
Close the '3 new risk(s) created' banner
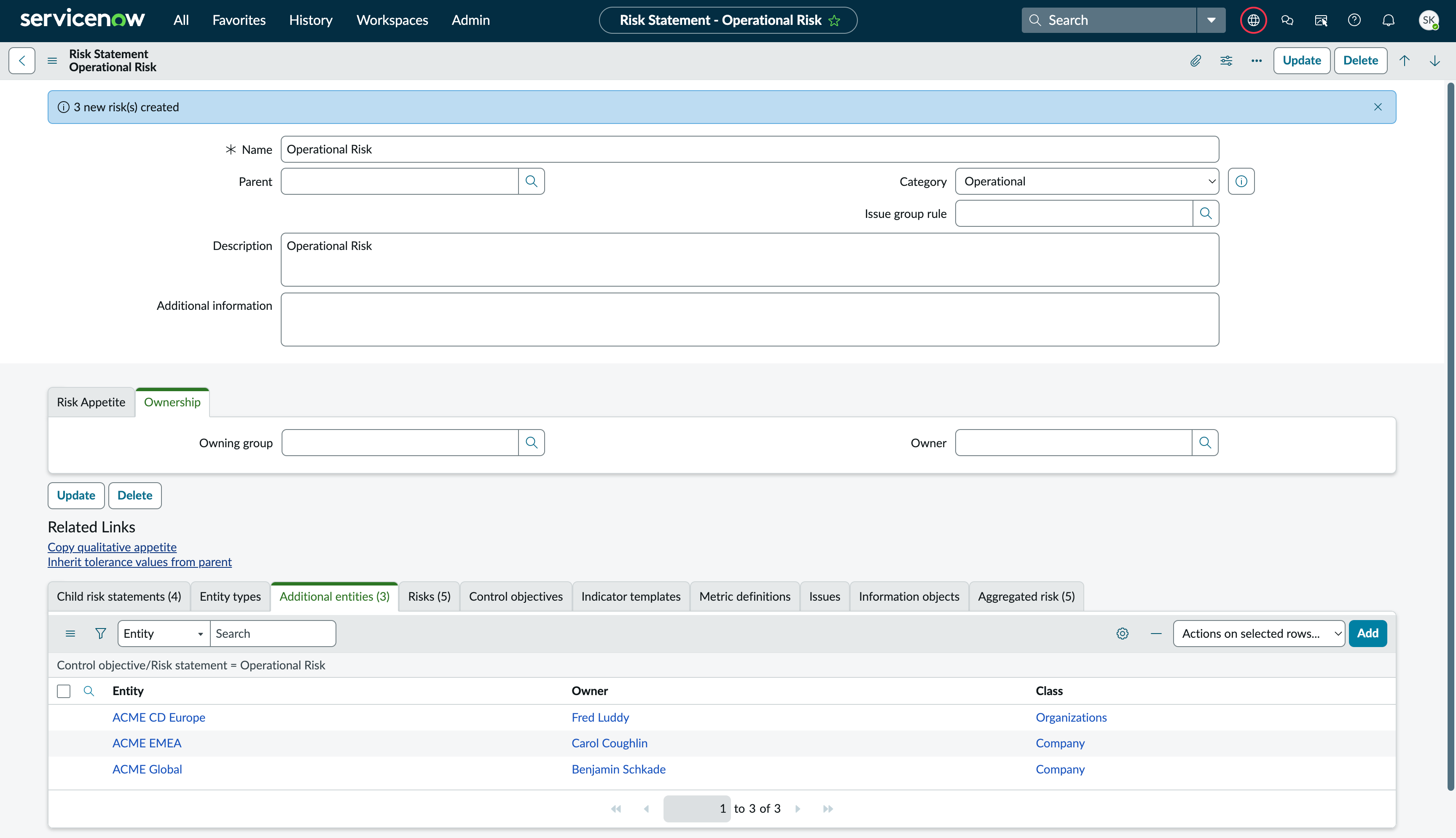(x=1378, y=107)
